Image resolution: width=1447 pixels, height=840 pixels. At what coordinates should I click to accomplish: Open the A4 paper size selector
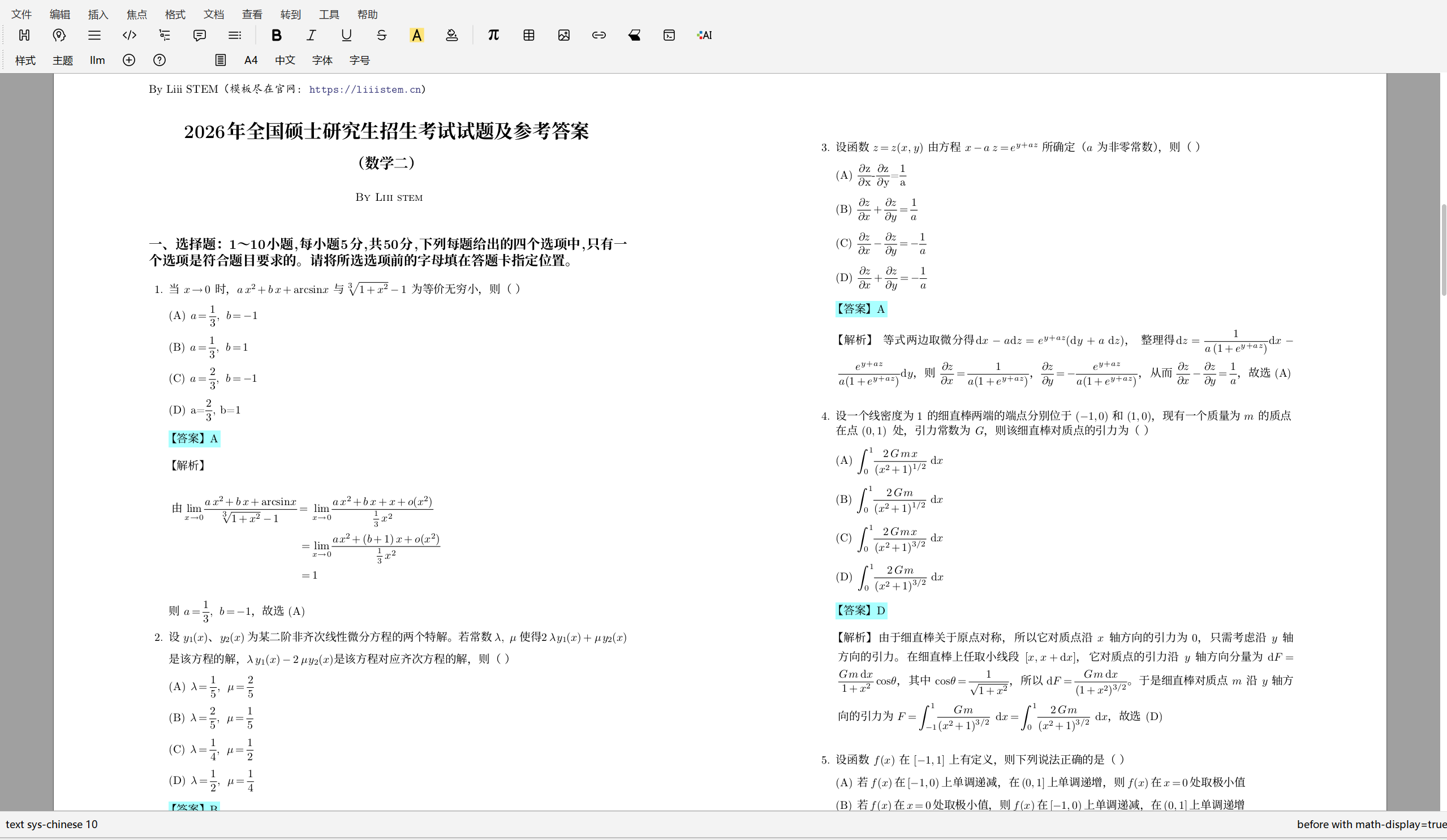pyautogui.click(x=251, y=60)
